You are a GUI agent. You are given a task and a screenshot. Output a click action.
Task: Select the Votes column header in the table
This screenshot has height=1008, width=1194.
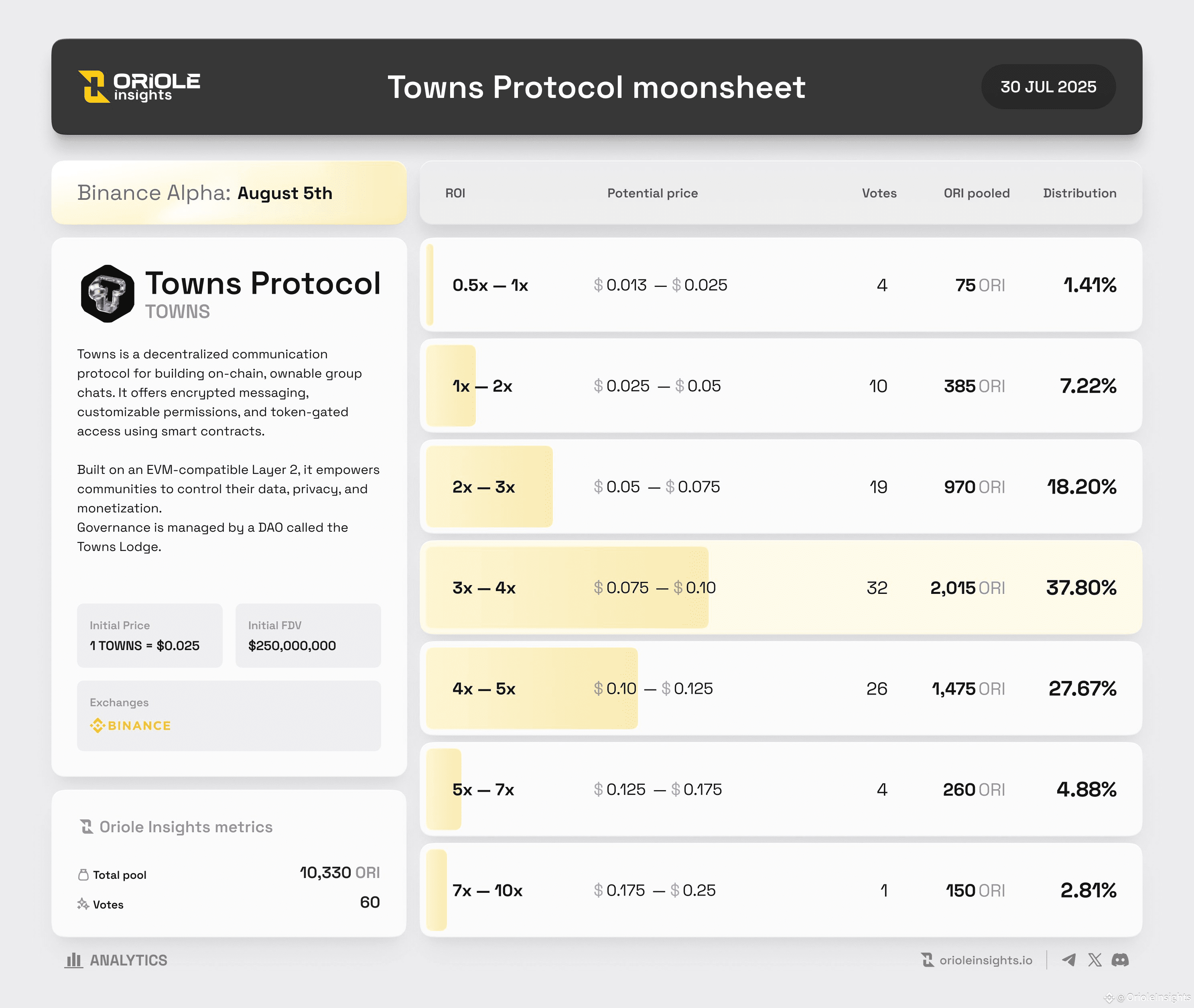tap(879, 193)
